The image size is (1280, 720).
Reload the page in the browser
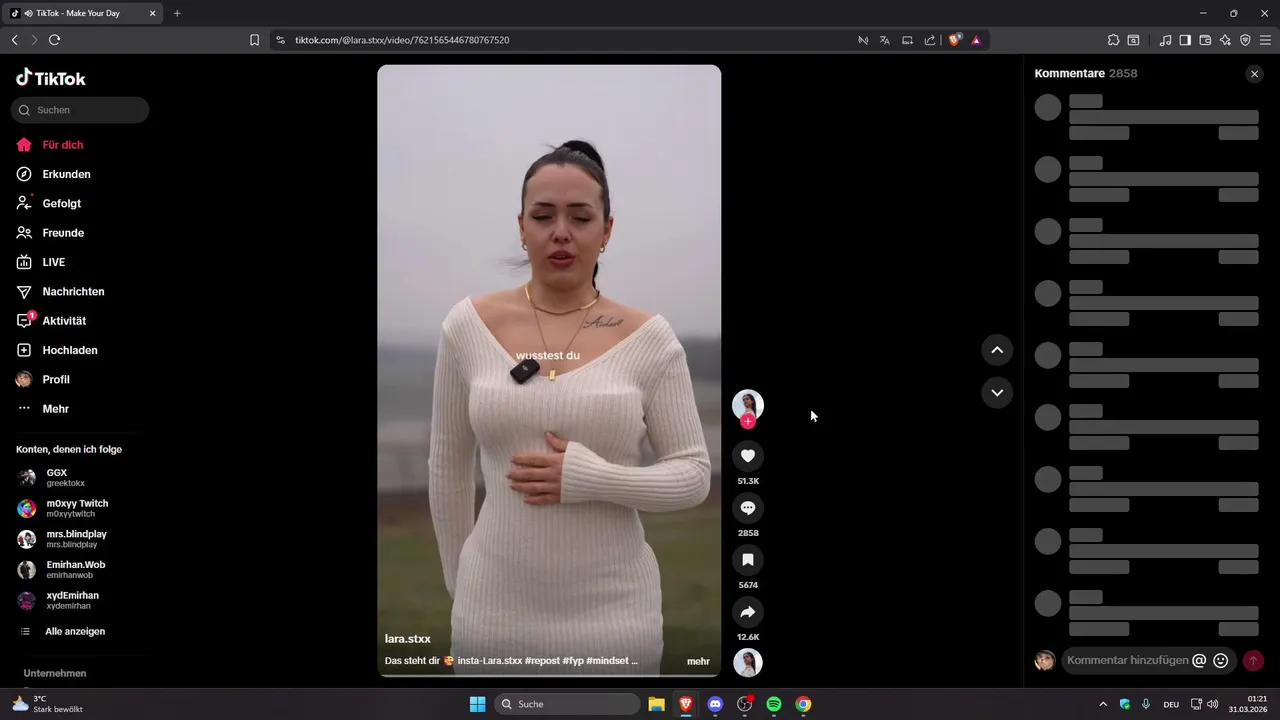tap(54, 40)
